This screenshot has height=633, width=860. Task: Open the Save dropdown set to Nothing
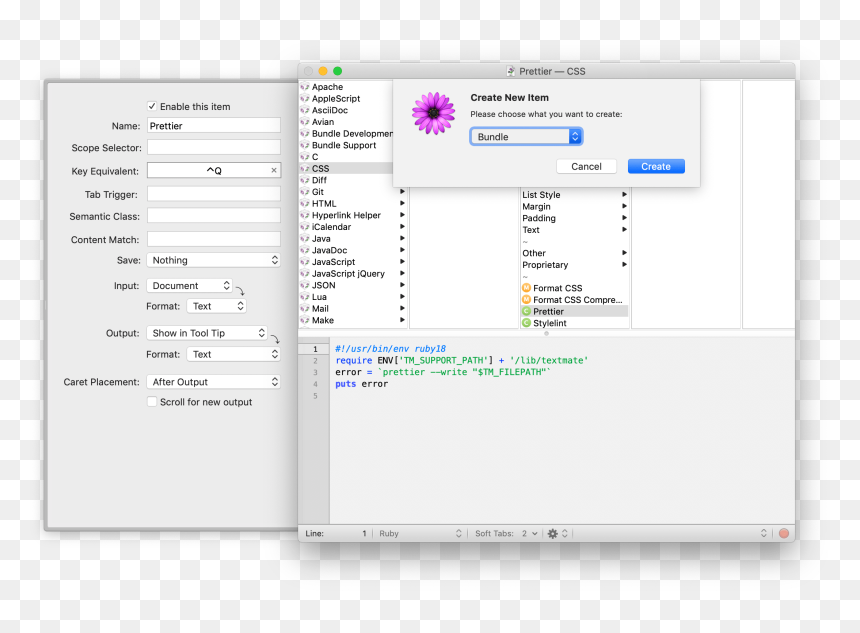click(213, 260)
